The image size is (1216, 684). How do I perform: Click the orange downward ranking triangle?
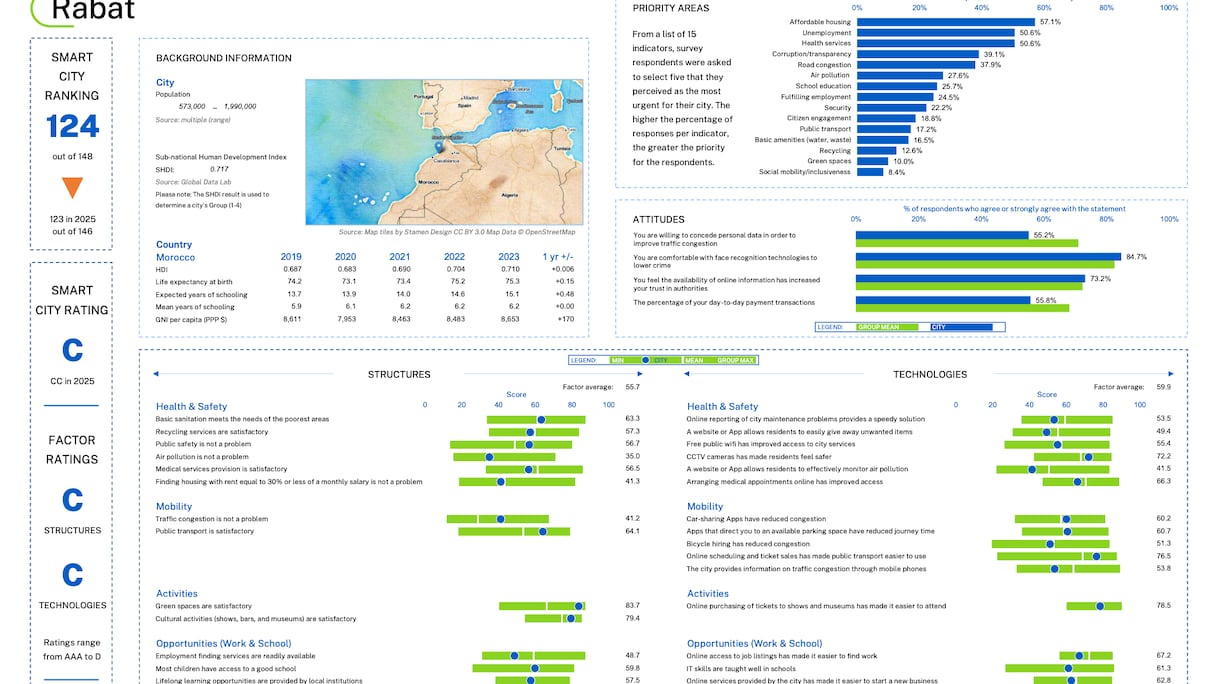pos(72,188)
